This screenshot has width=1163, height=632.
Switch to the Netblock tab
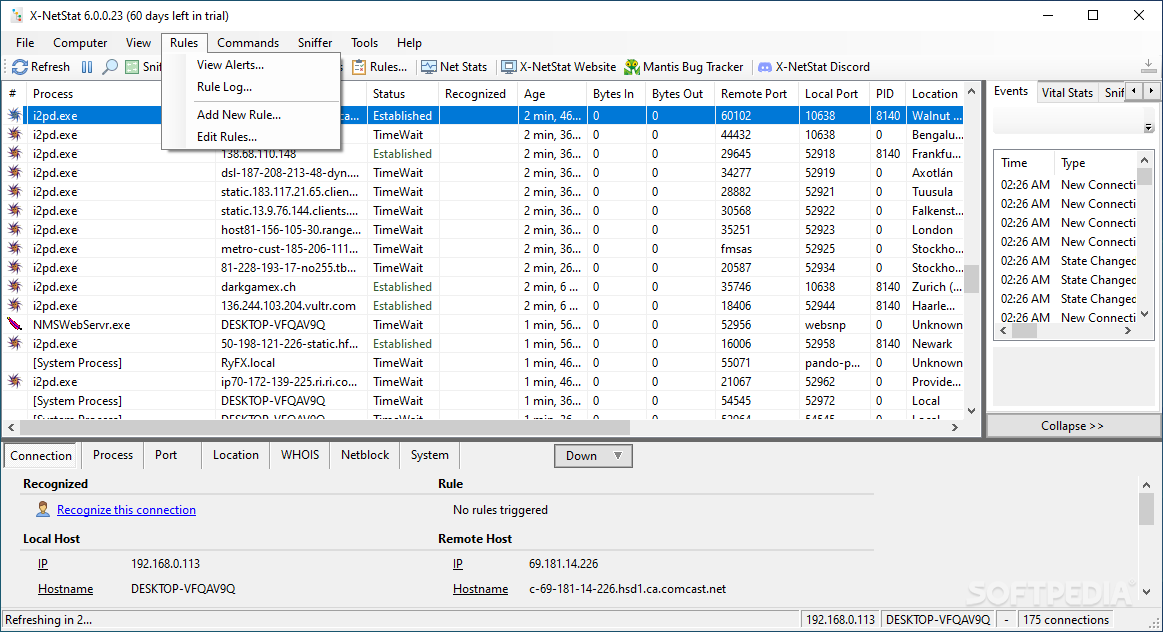click(x=365, y=455)
